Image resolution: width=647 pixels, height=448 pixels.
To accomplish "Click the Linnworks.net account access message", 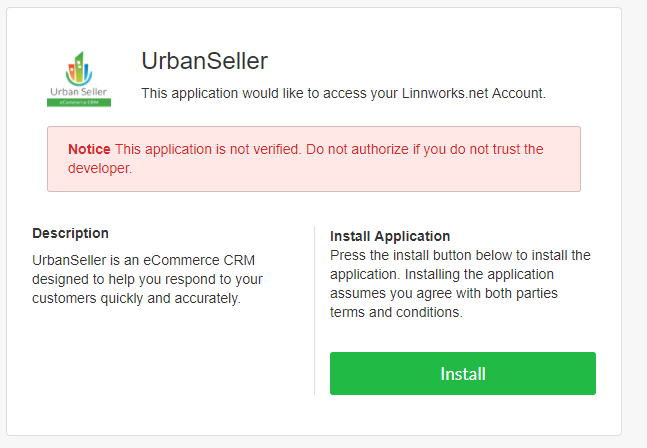I will point(343,93).
